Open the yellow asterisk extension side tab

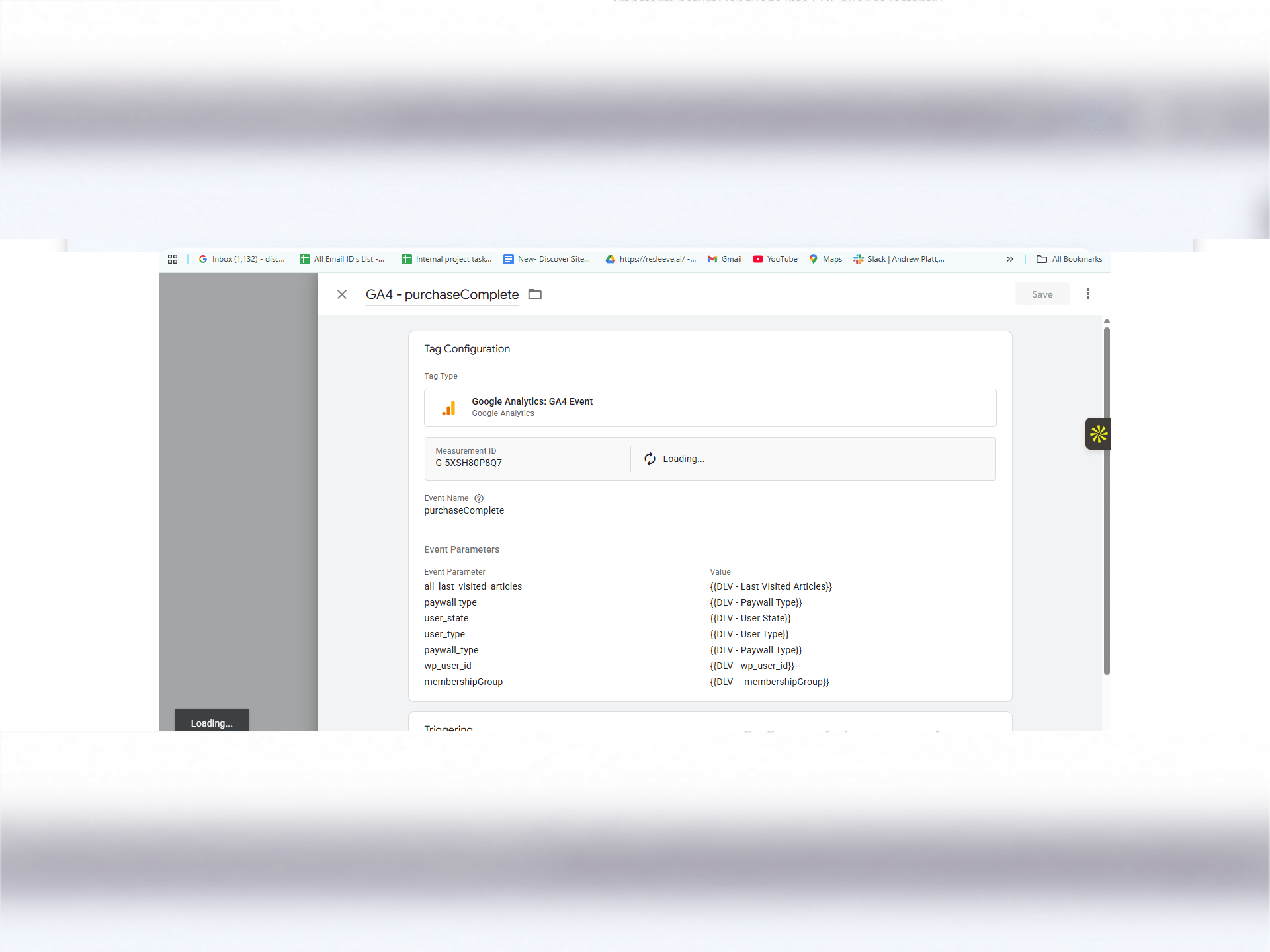pos(1098,434)
